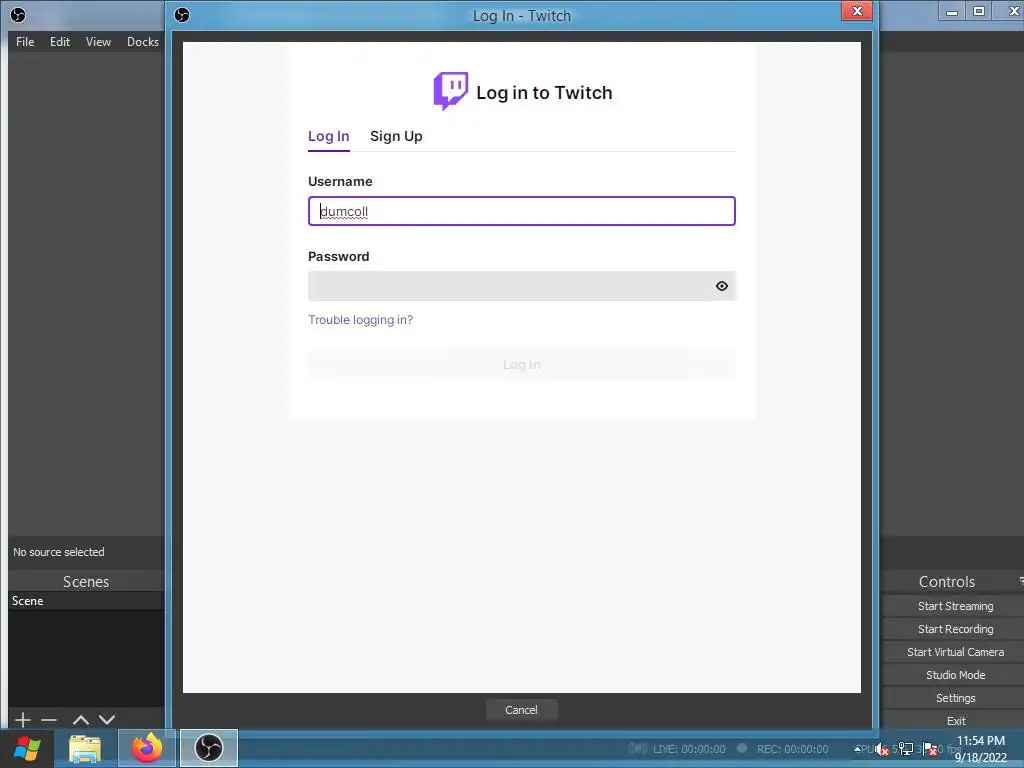Open the File menu in OBS
The height and width of the screenshot is (768, 1024).
[25, 42]
